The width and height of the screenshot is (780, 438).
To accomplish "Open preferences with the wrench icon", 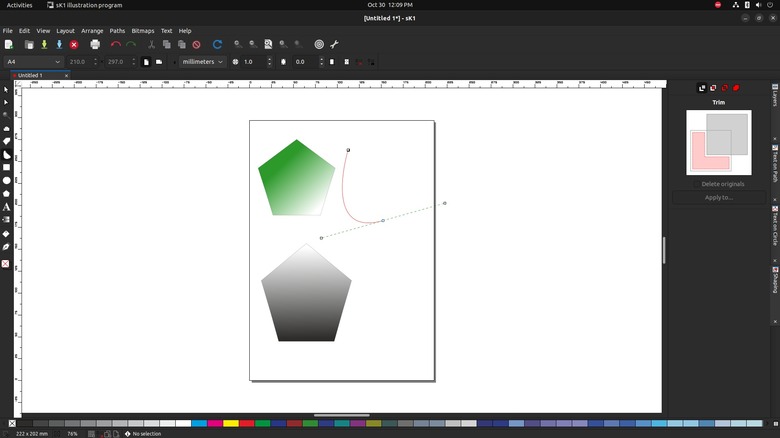I will (x=334, y=44).
